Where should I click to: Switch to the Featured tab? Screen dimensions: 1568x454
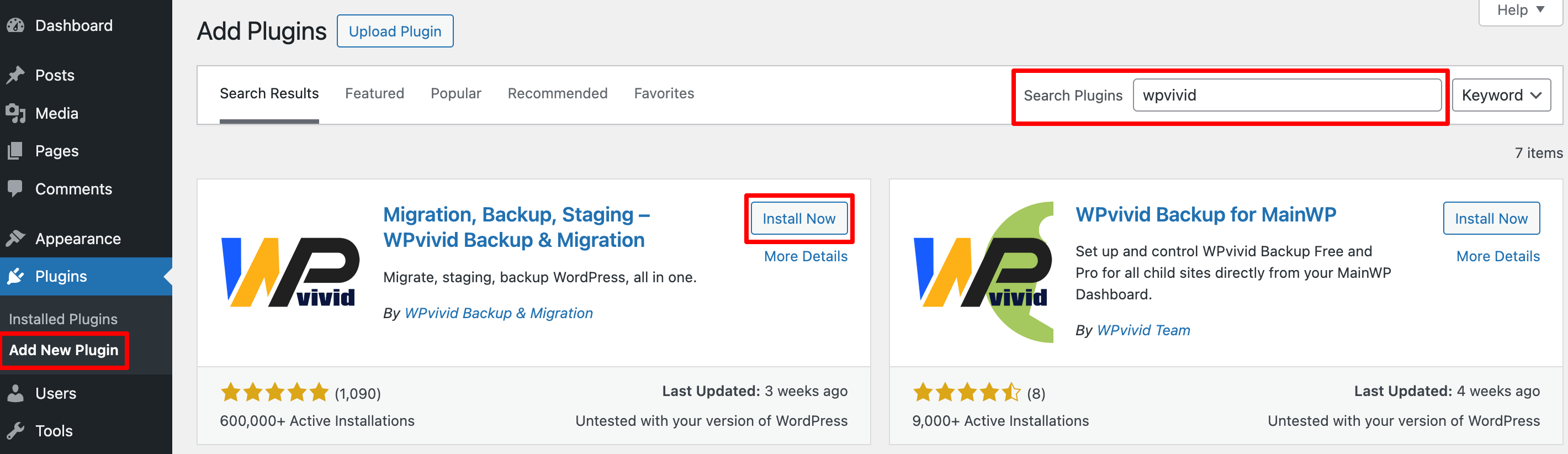tap(374, 93)
